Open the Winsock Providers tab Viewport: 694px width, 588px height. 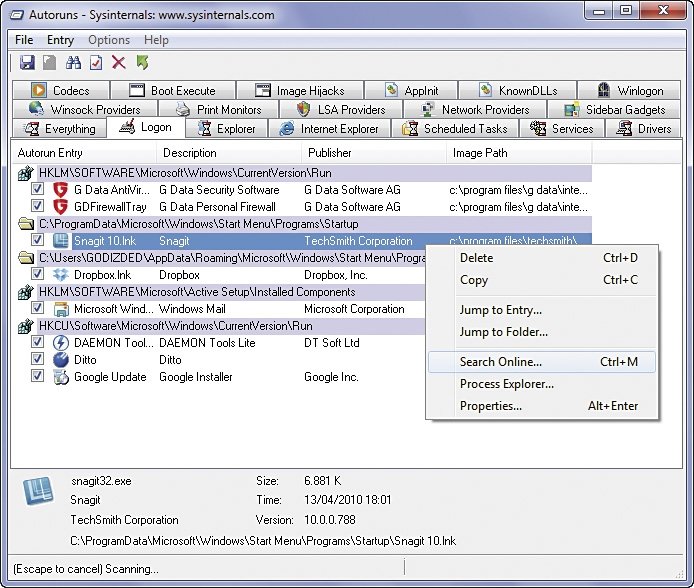85,109
